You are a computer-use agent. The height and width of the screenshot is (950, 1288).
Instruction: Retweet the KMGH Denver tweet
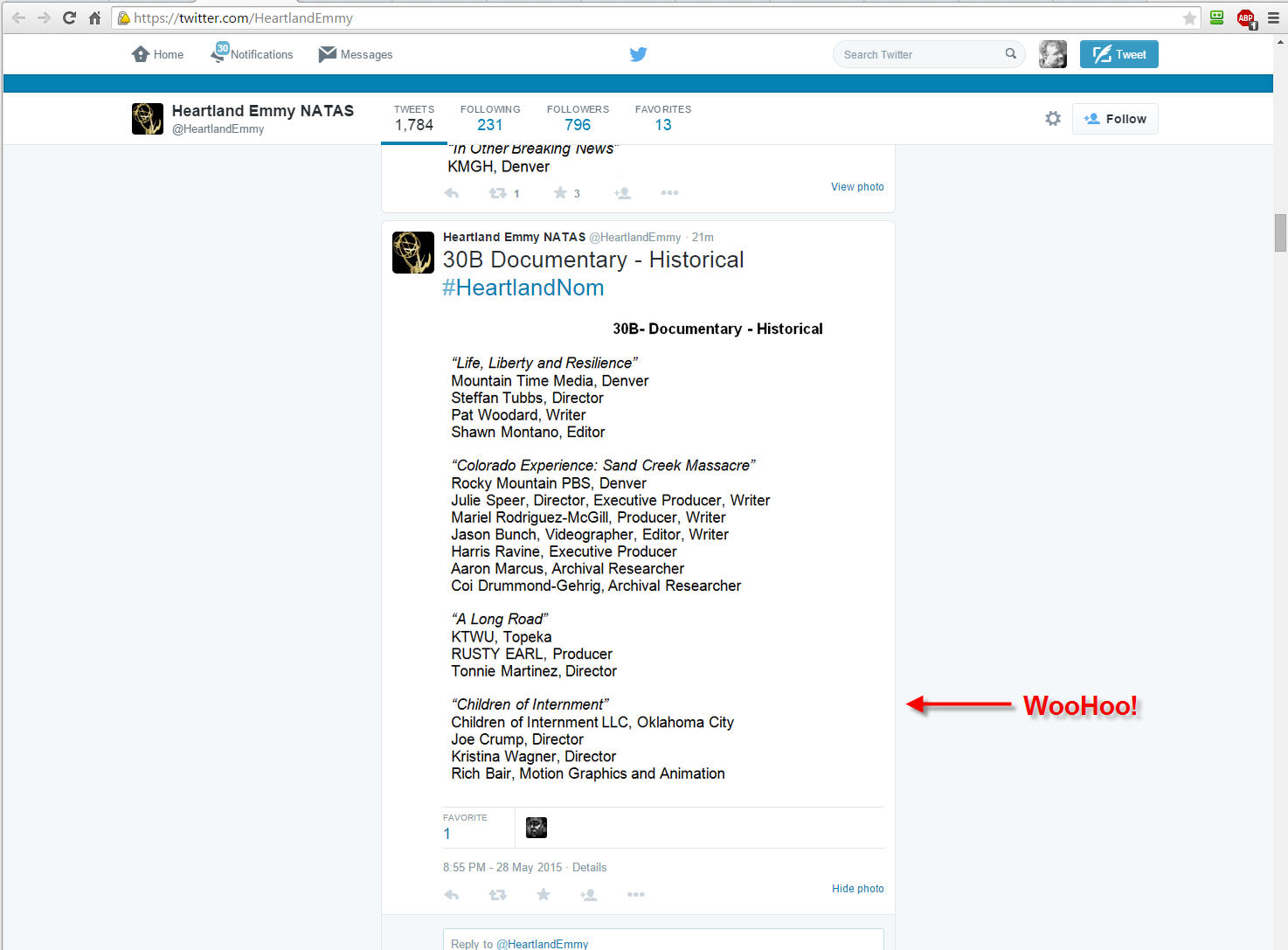497,193
